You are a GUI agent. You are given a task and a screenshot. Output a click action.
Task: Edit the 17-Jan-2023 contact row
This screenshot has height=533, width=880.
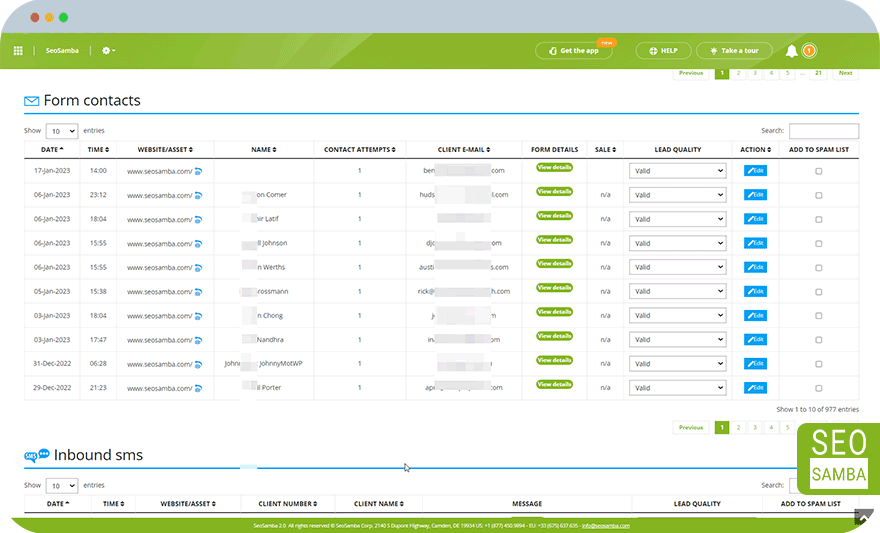[x=755, y=171]
